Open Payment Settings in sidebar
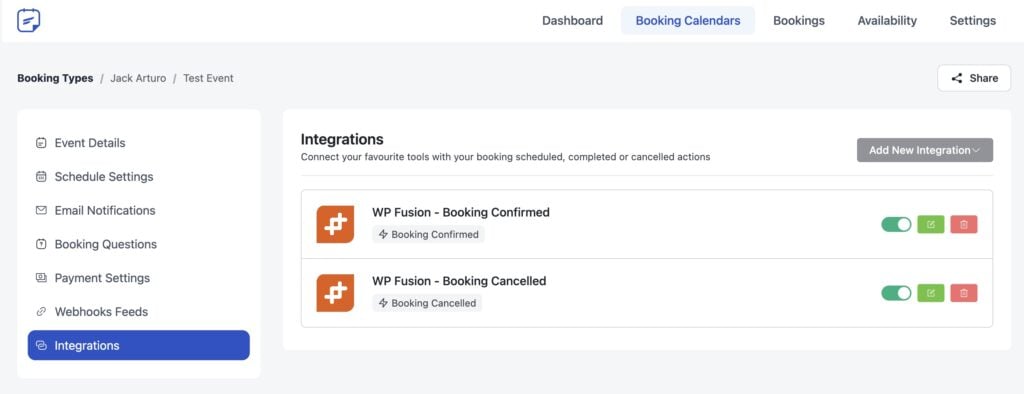1024x394 pixels. tap(138, 278)
